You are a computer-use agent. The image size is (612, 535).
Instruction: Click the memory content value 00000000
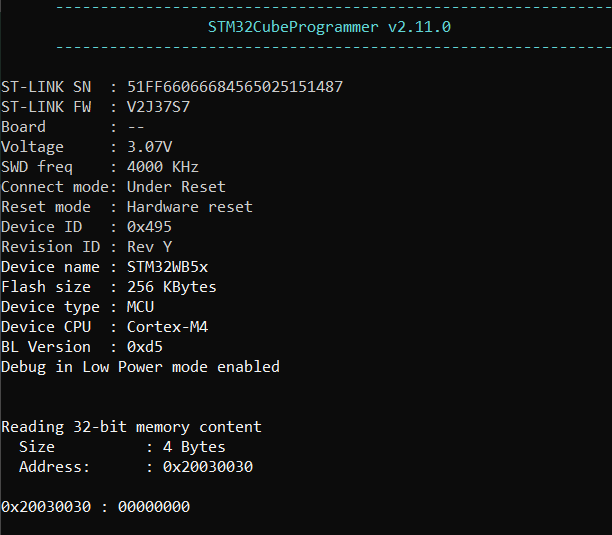pyautogui.click(x=154, y=507)
